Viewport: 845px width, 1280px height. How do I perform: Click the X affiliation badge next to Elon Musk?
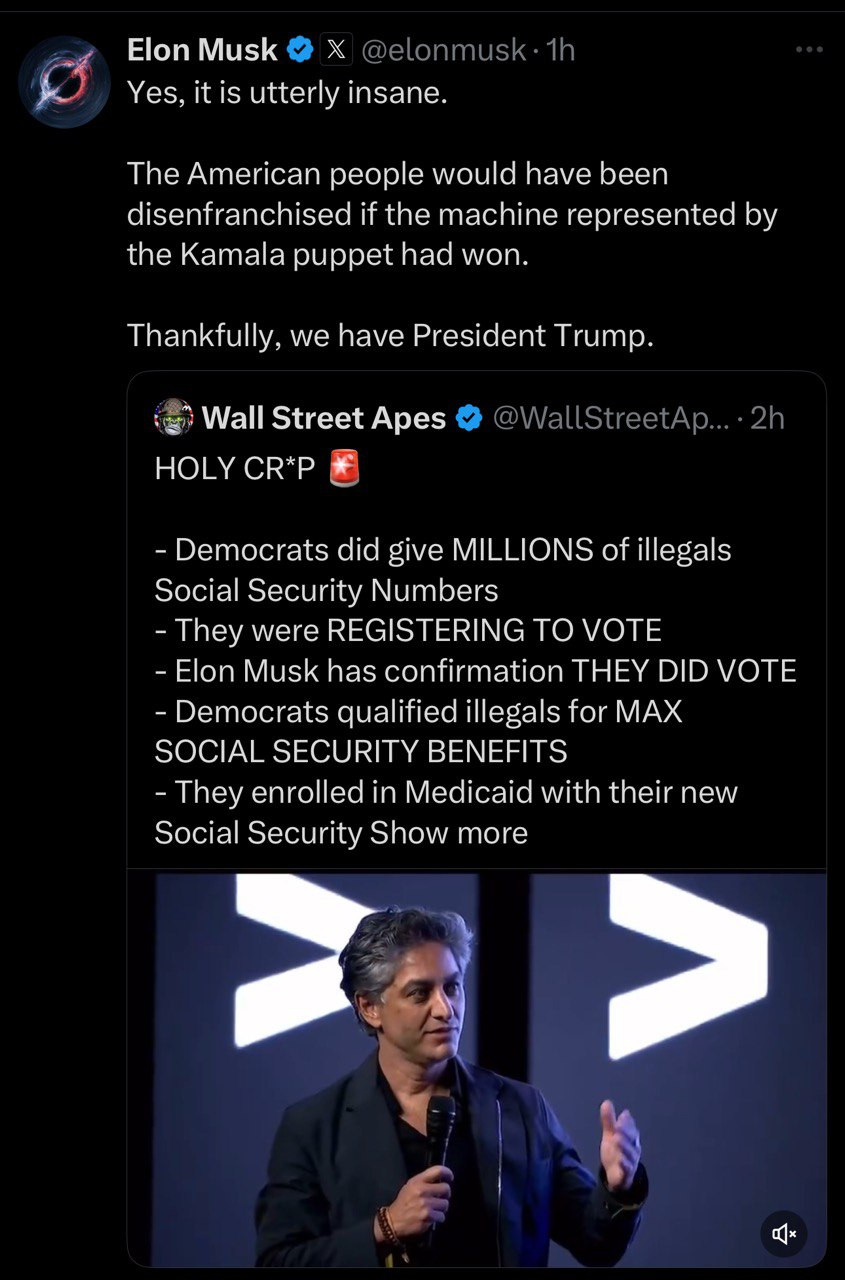[x=335, y=49]
